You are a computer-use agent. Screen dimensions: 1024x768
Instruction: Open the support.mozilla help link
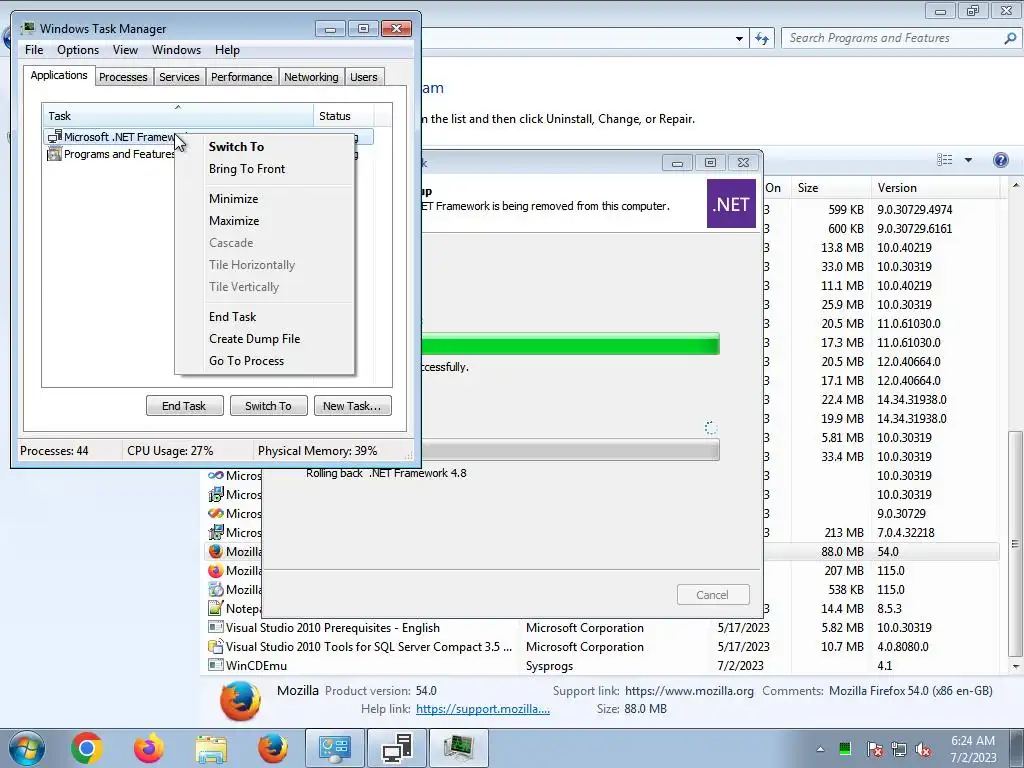point(483,709)
